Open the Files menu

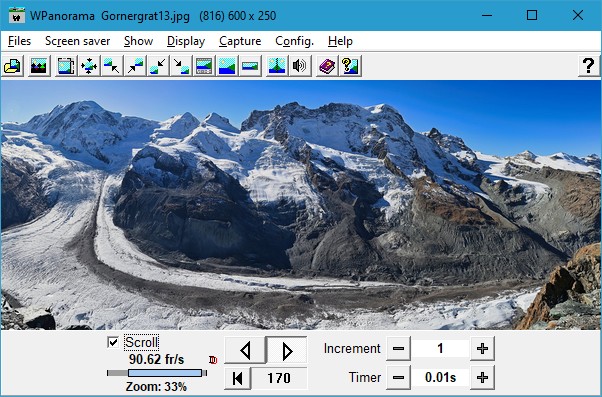coord(19,41)
